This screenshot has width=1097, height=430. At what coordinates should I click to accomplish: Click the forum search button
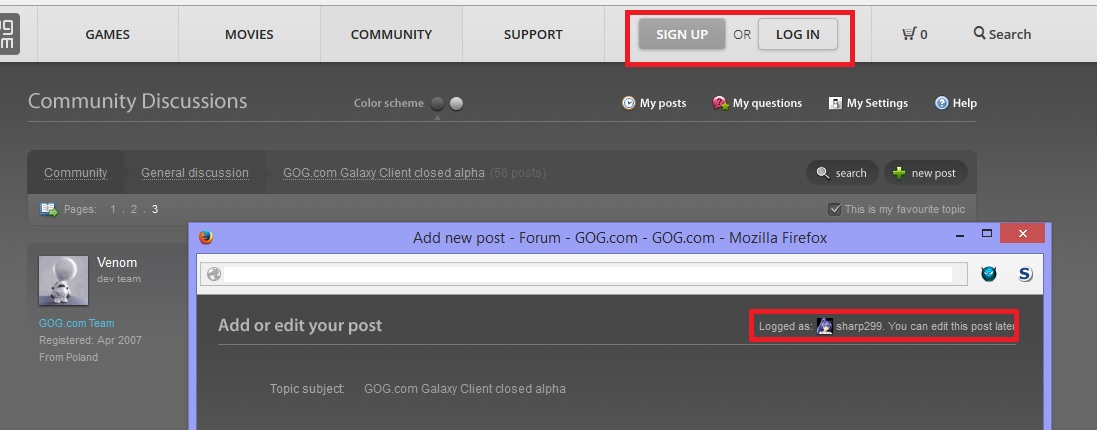tap(842, 173)
